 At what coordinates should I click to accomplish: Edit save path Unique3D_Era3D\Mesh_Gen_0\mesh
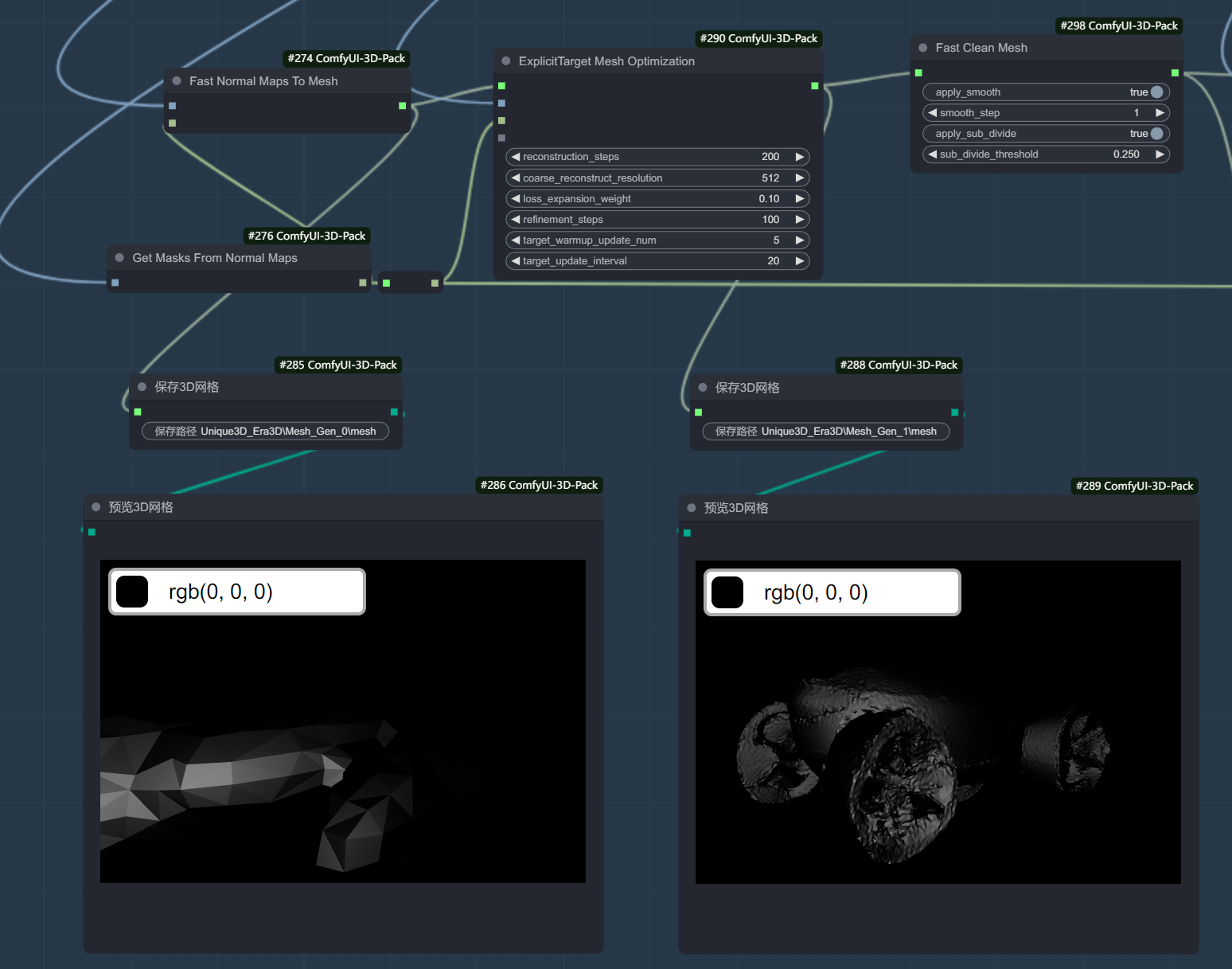[x=266, y=432]
